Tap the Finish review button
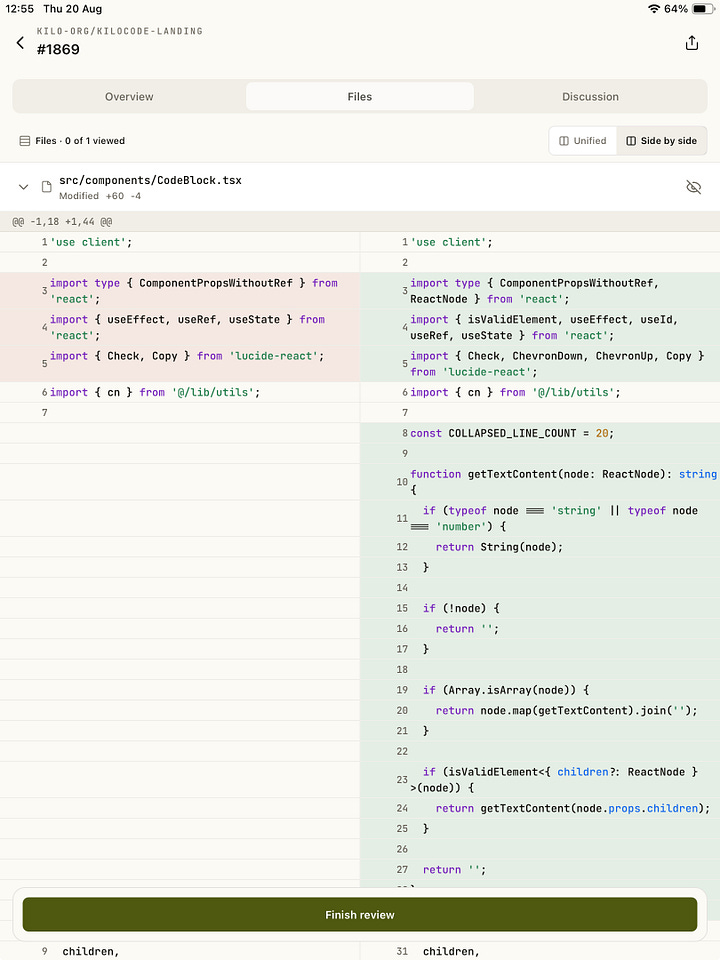Image resolution: width=720 pixels, height=960 pixels. point(360,915)
